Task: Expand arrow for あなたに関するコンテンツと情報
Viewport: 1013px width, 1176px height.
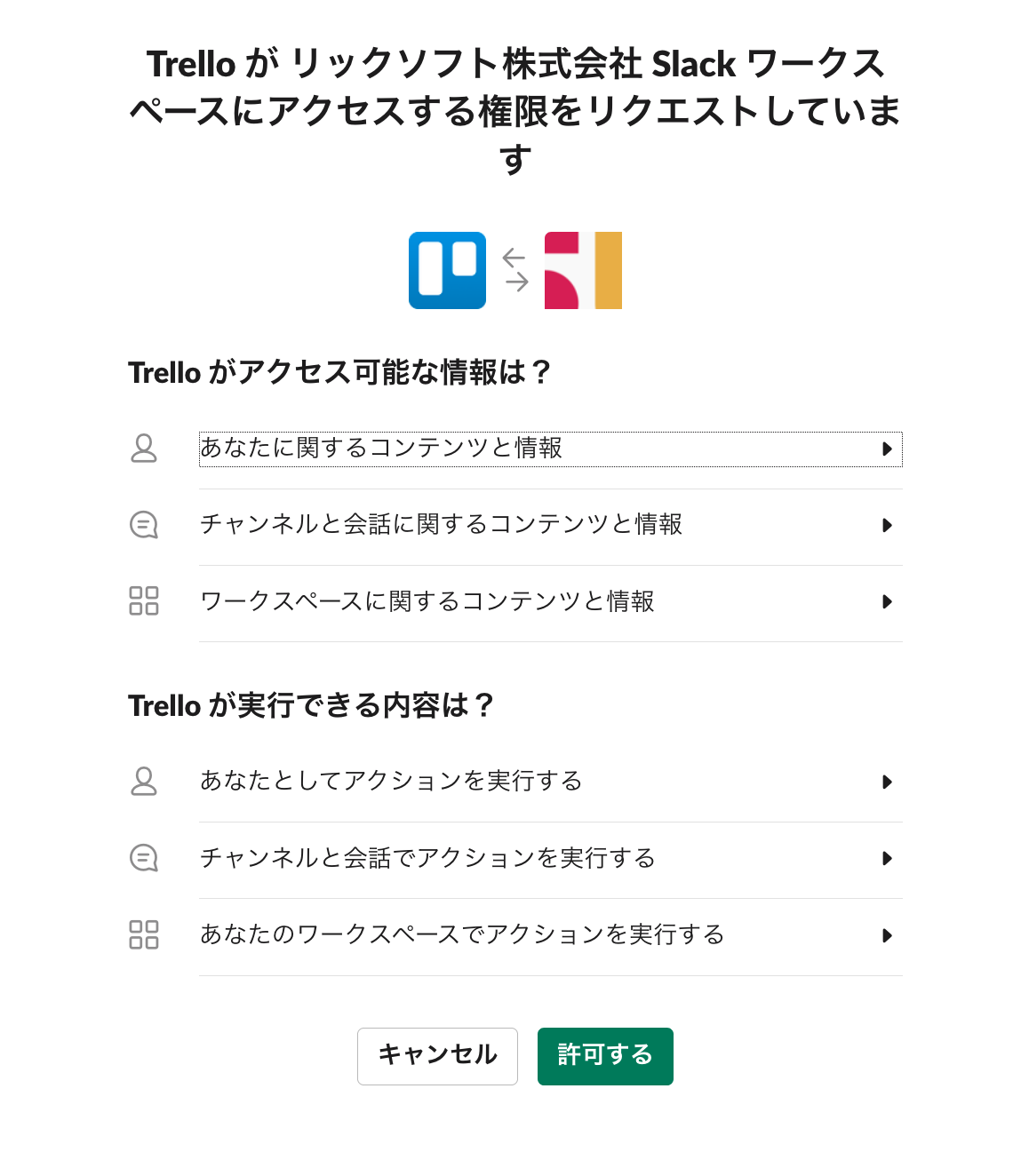Action: (887, 449)
